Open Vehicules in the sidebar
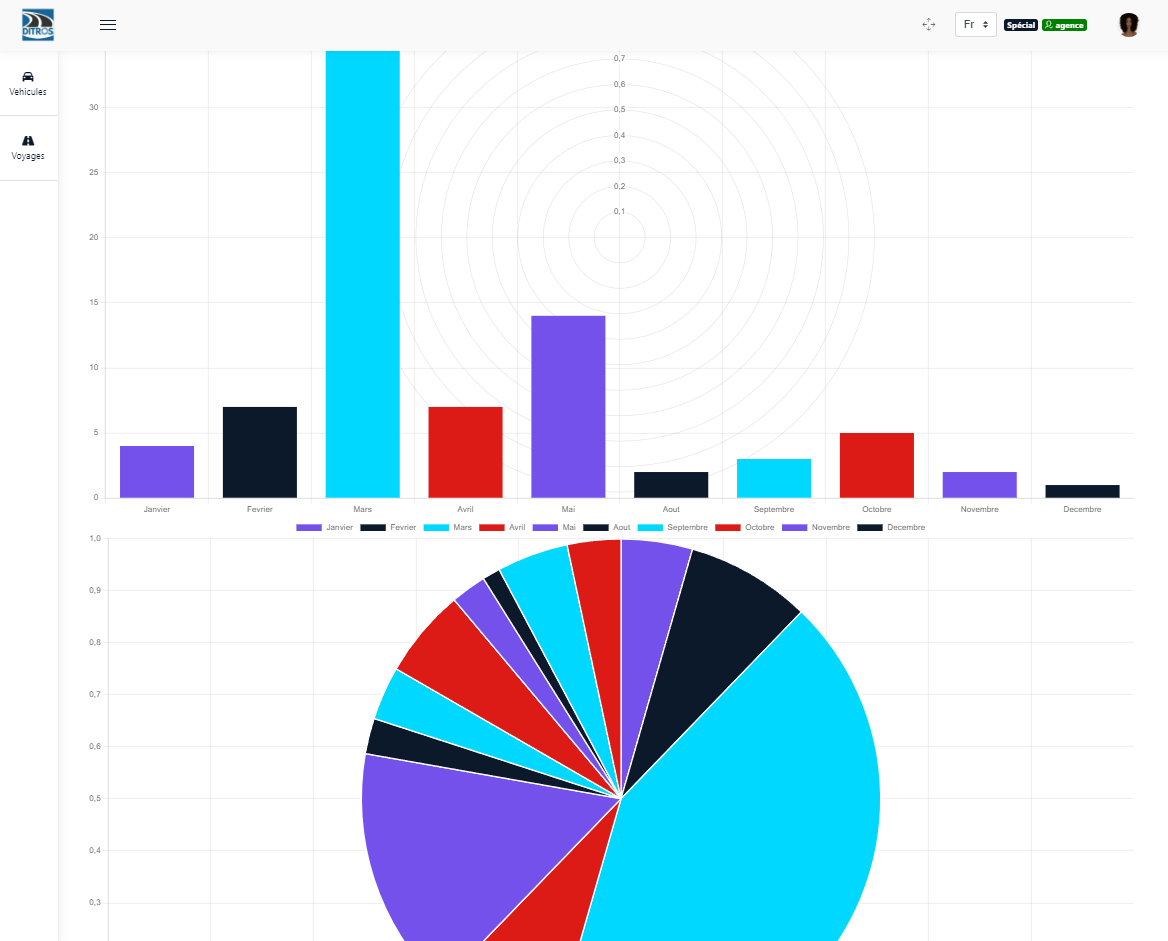 [28, 83]
